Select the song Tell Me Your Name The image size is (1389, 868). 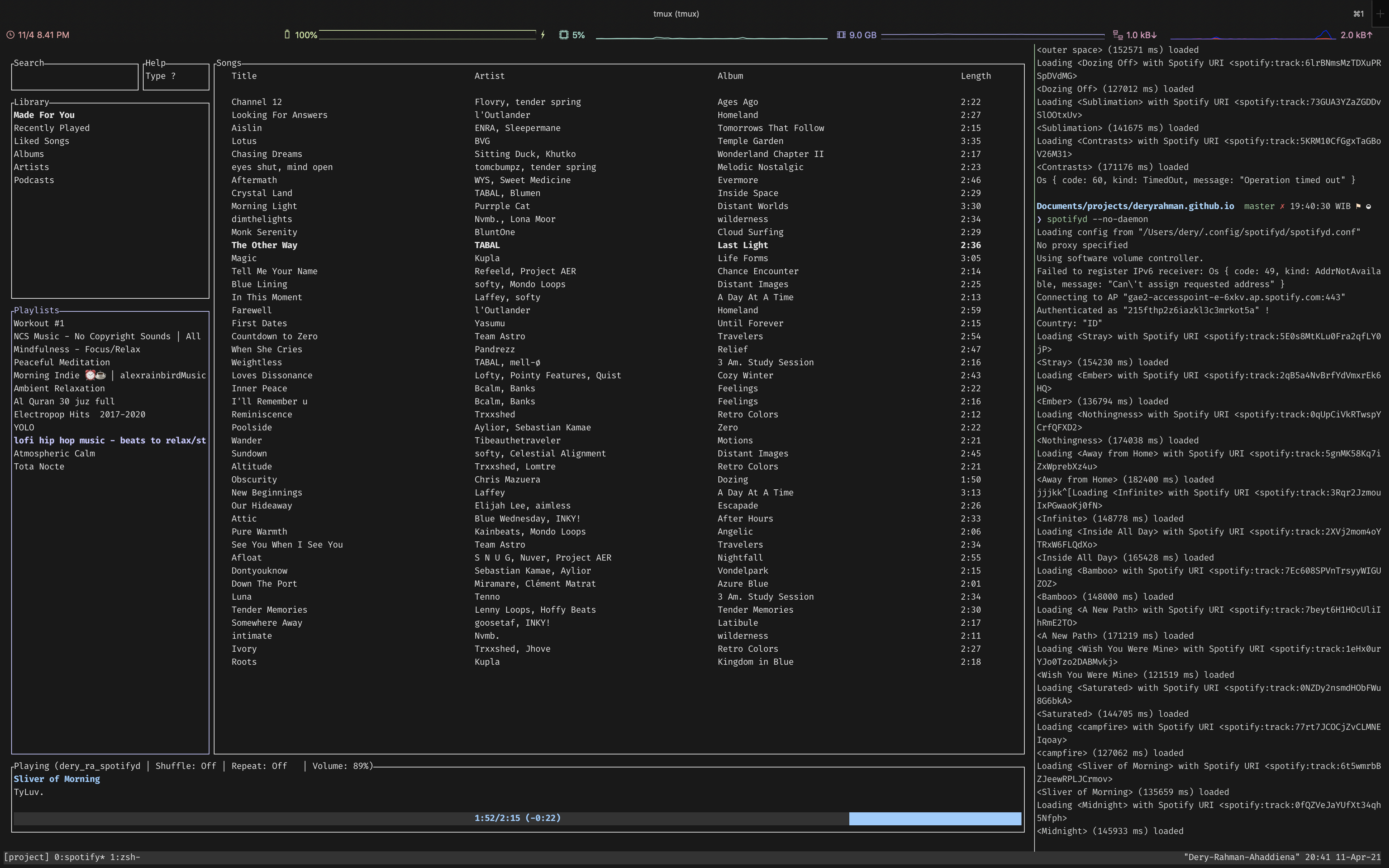pyautogui.click(x=274, y=272)
